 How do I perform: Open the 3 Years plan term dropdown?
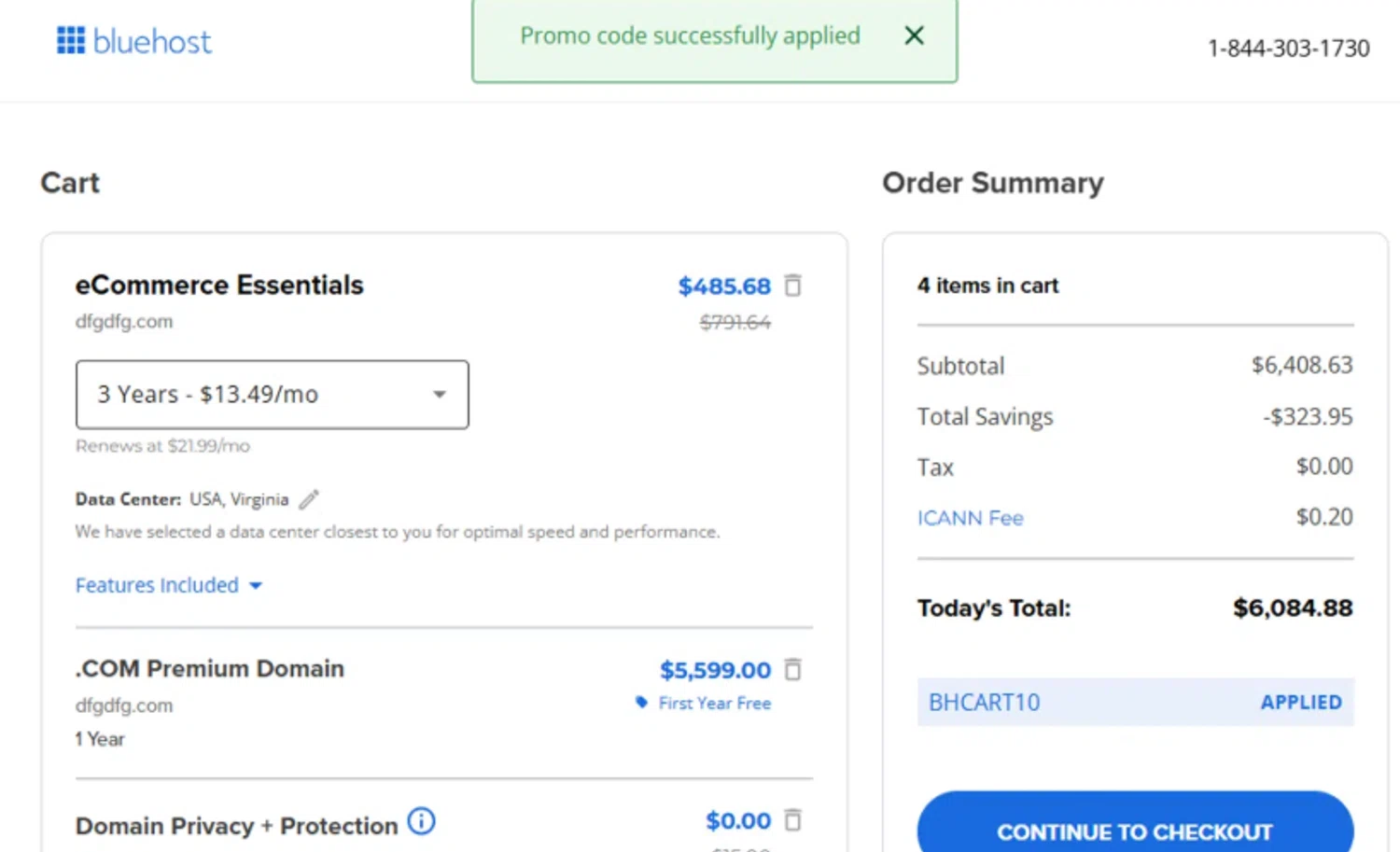click(272, 395)
